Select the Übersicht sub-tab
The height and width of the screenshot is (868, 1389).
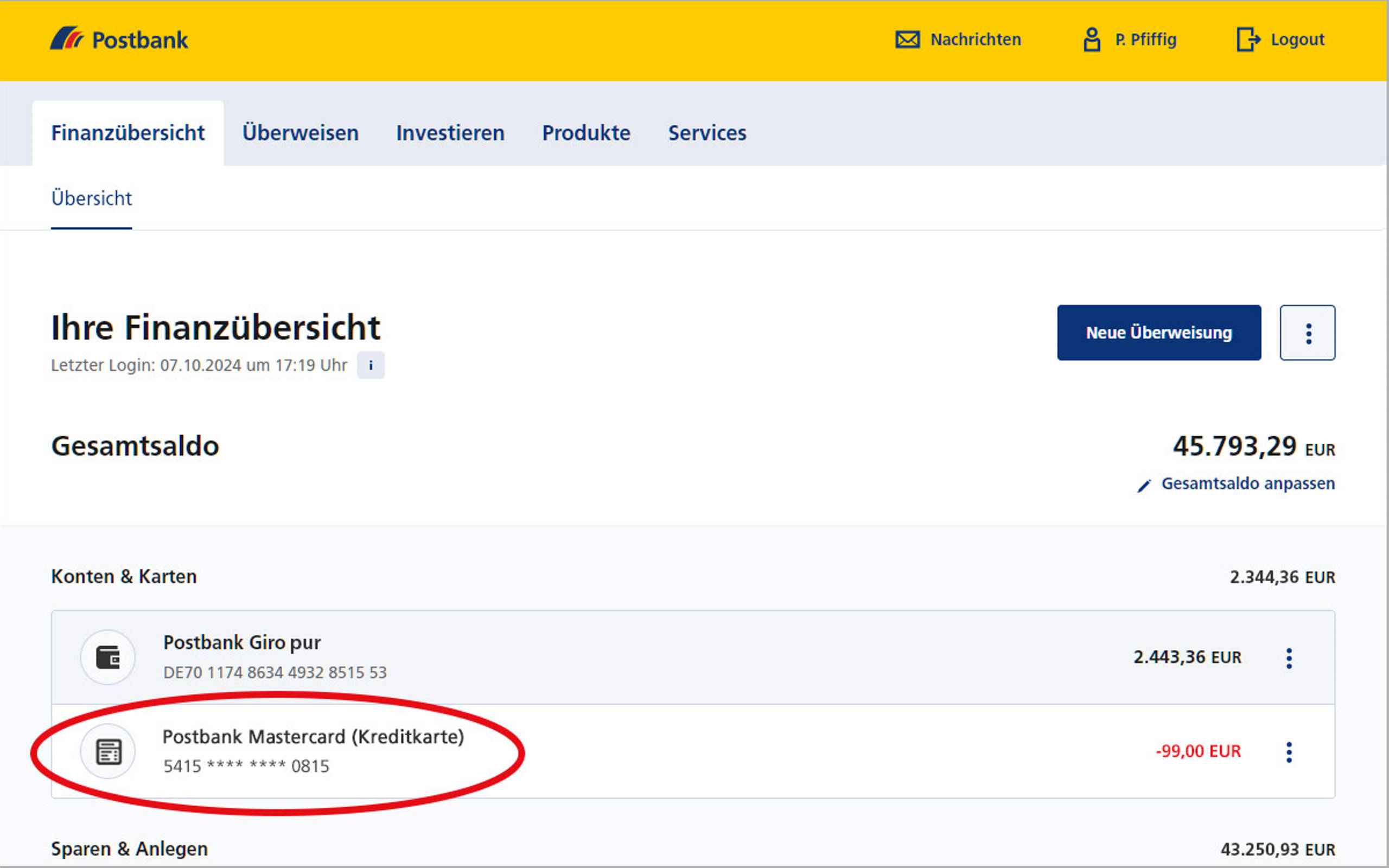92,199
